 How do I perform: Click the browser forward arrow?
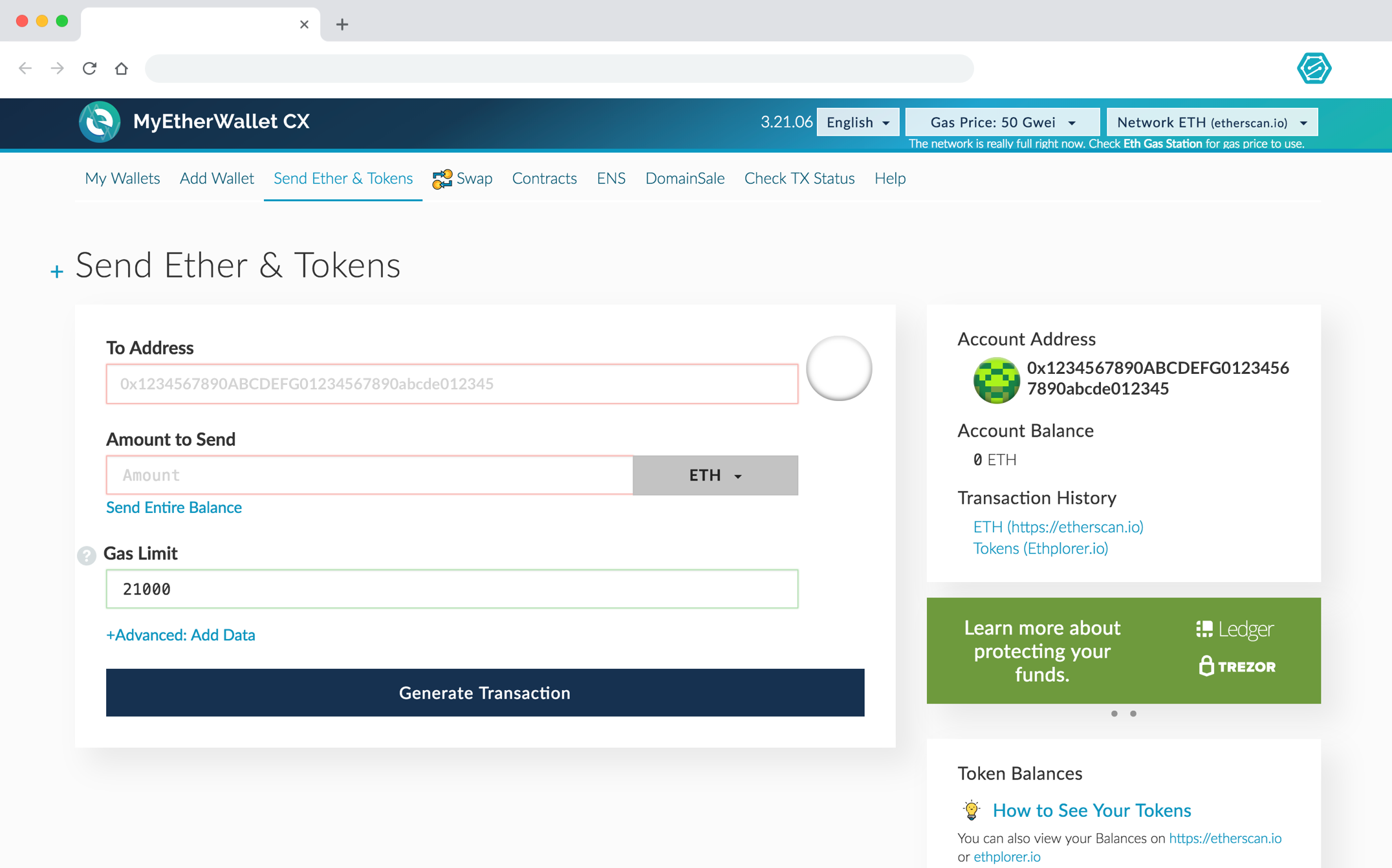57,68
